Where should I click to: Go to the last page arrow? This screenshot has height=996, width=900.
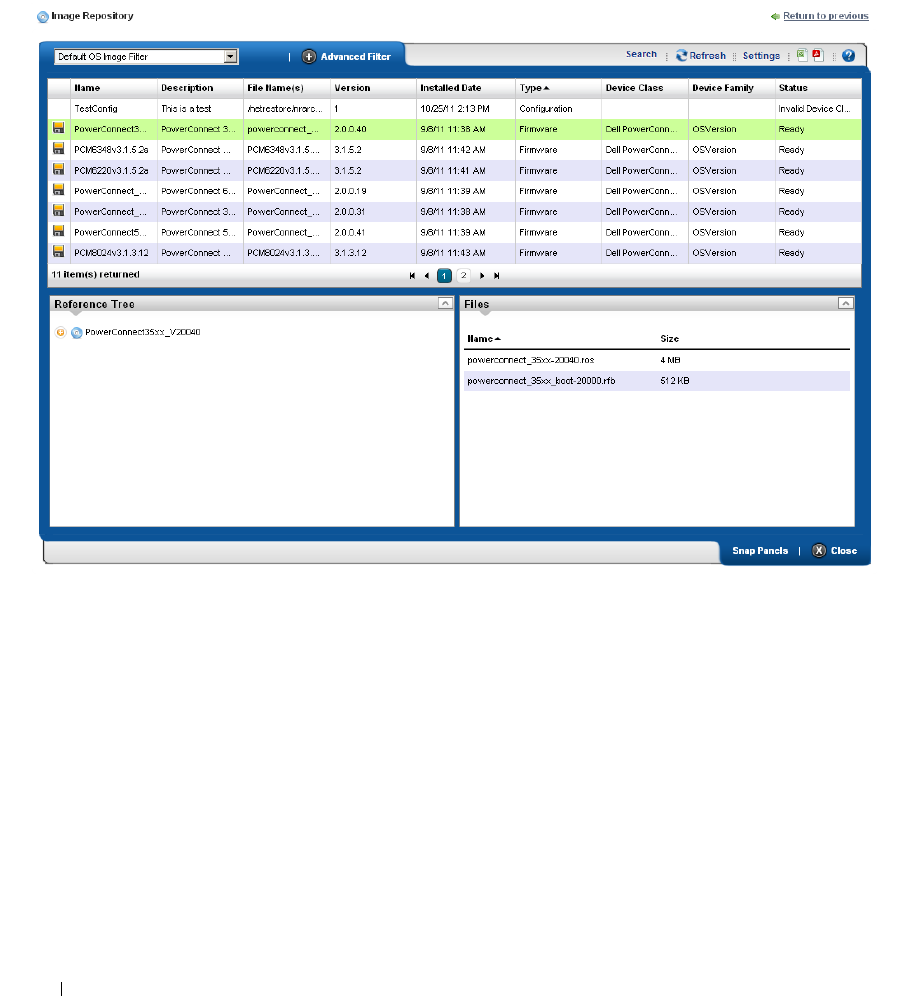(497, 276)
